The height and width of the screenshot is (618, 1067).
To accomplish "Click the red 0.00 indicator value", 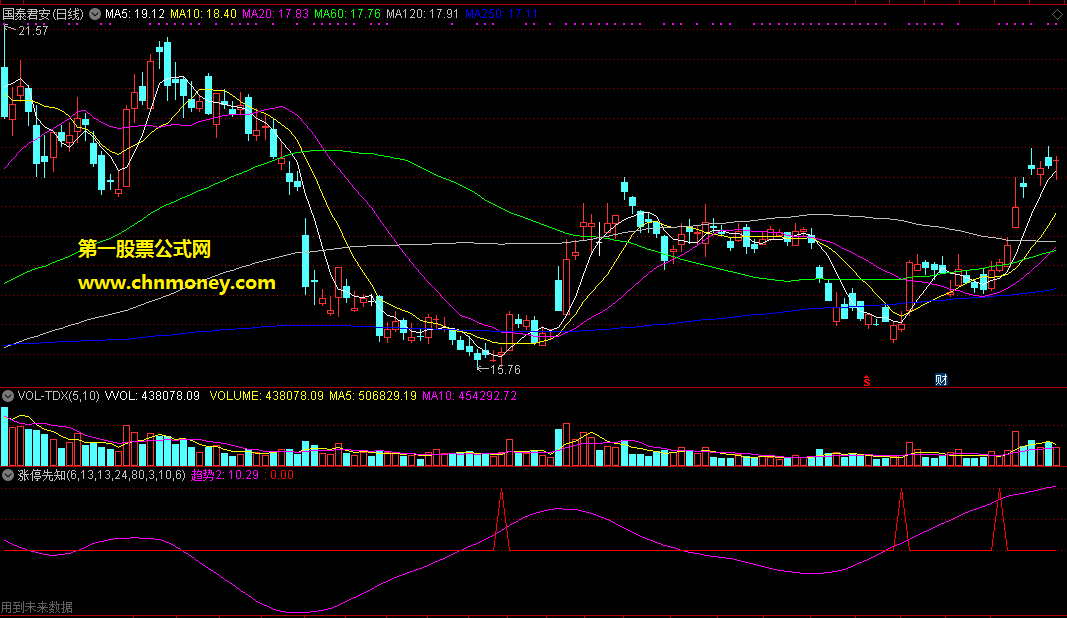I will pyautogui.click(x=280, y=475).
